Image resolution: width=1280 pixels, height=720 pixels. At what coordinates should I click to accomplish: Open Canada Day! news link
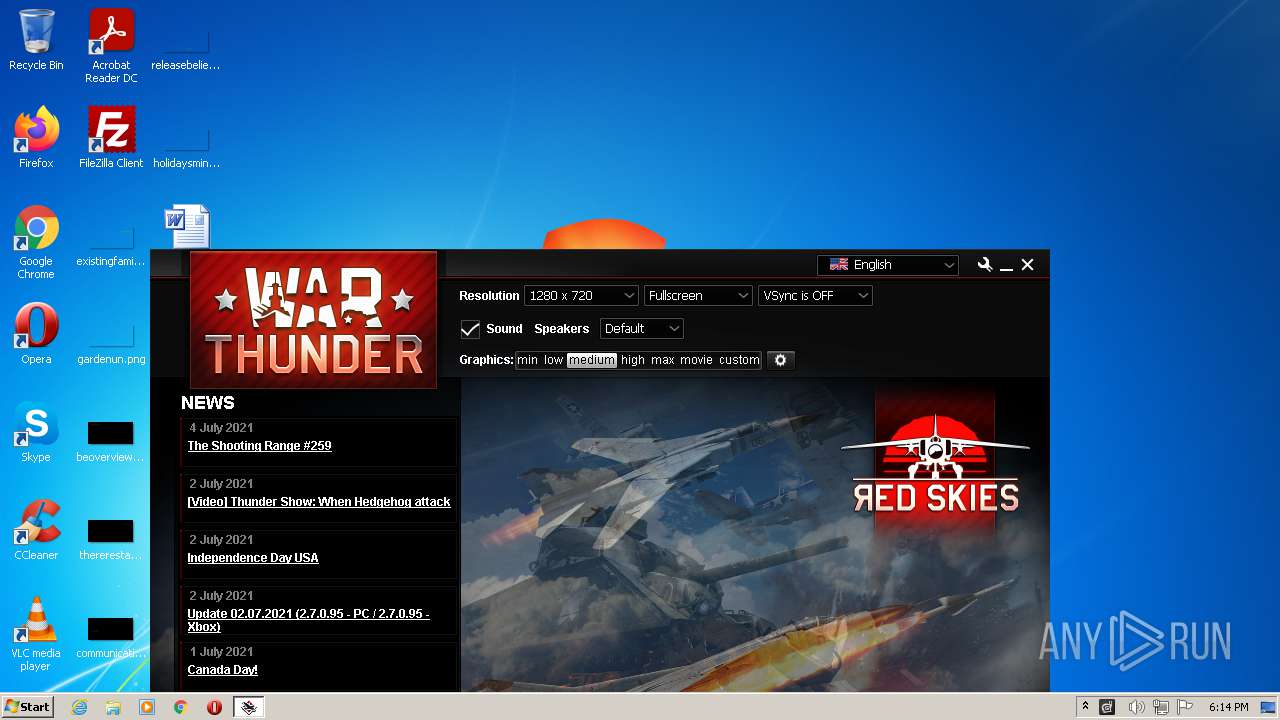click(222, 670)
